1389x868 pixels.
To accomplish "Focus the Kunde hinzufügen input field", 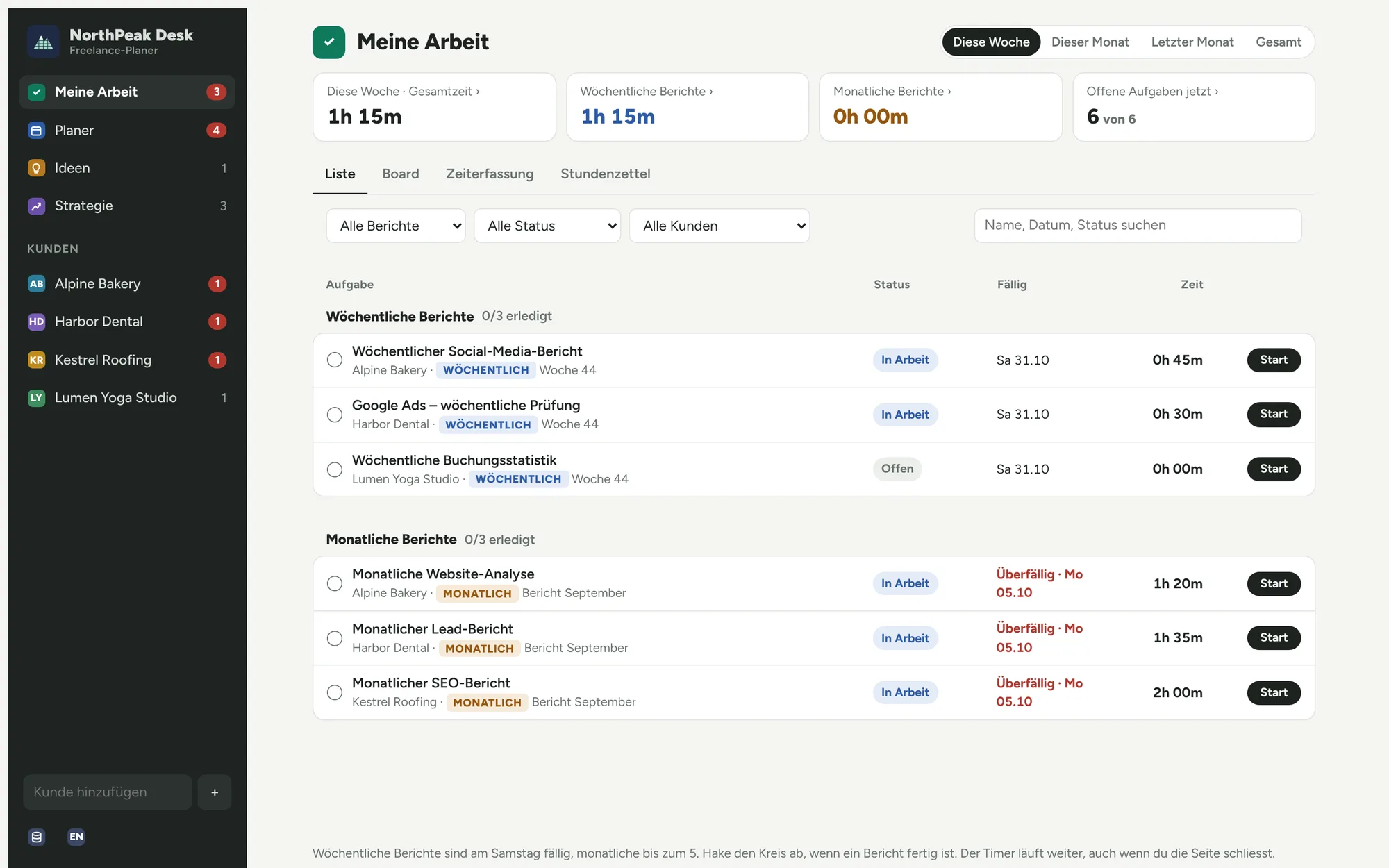I will (x=108, y=792).
